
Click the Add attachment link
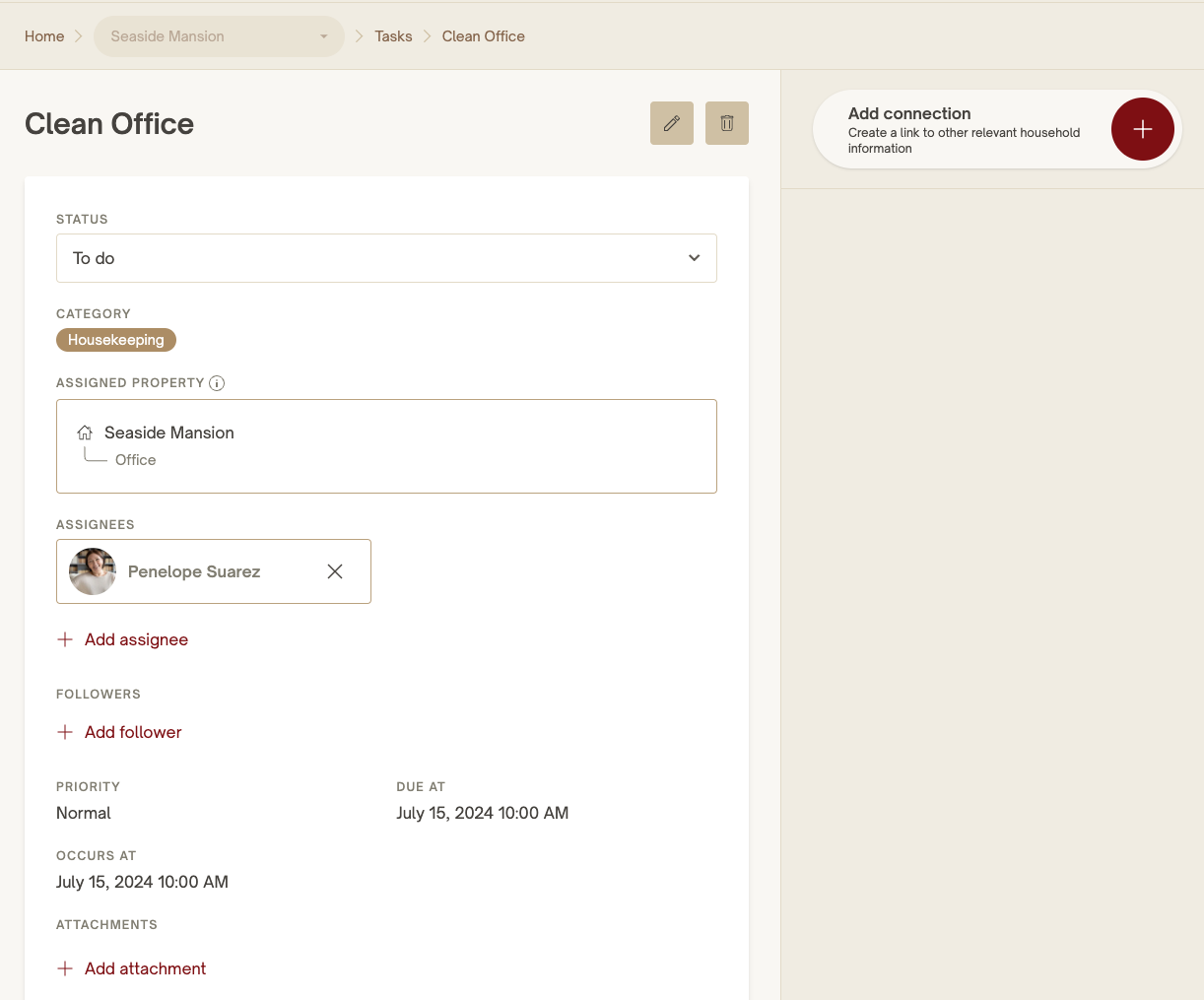145,968
